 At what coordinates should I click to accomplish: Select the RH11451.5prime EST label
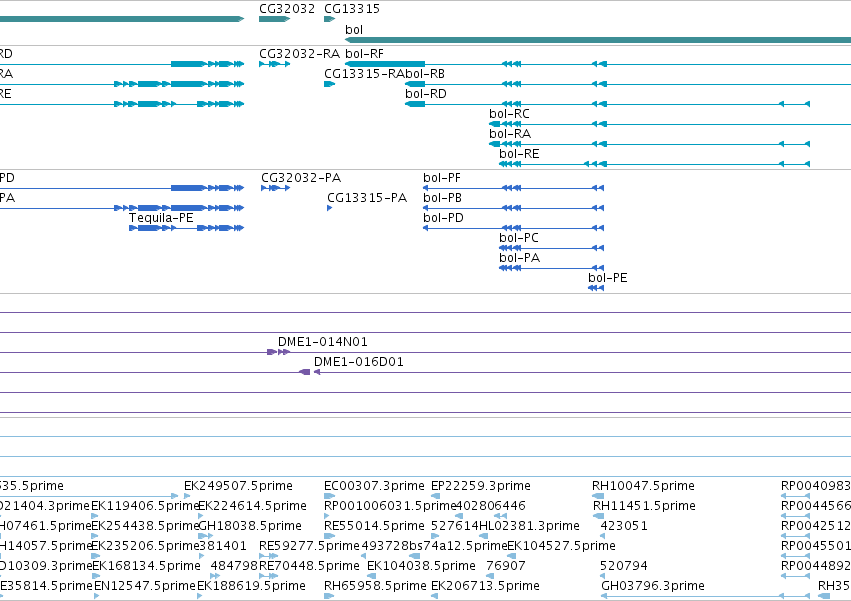(x=644, y=506)
